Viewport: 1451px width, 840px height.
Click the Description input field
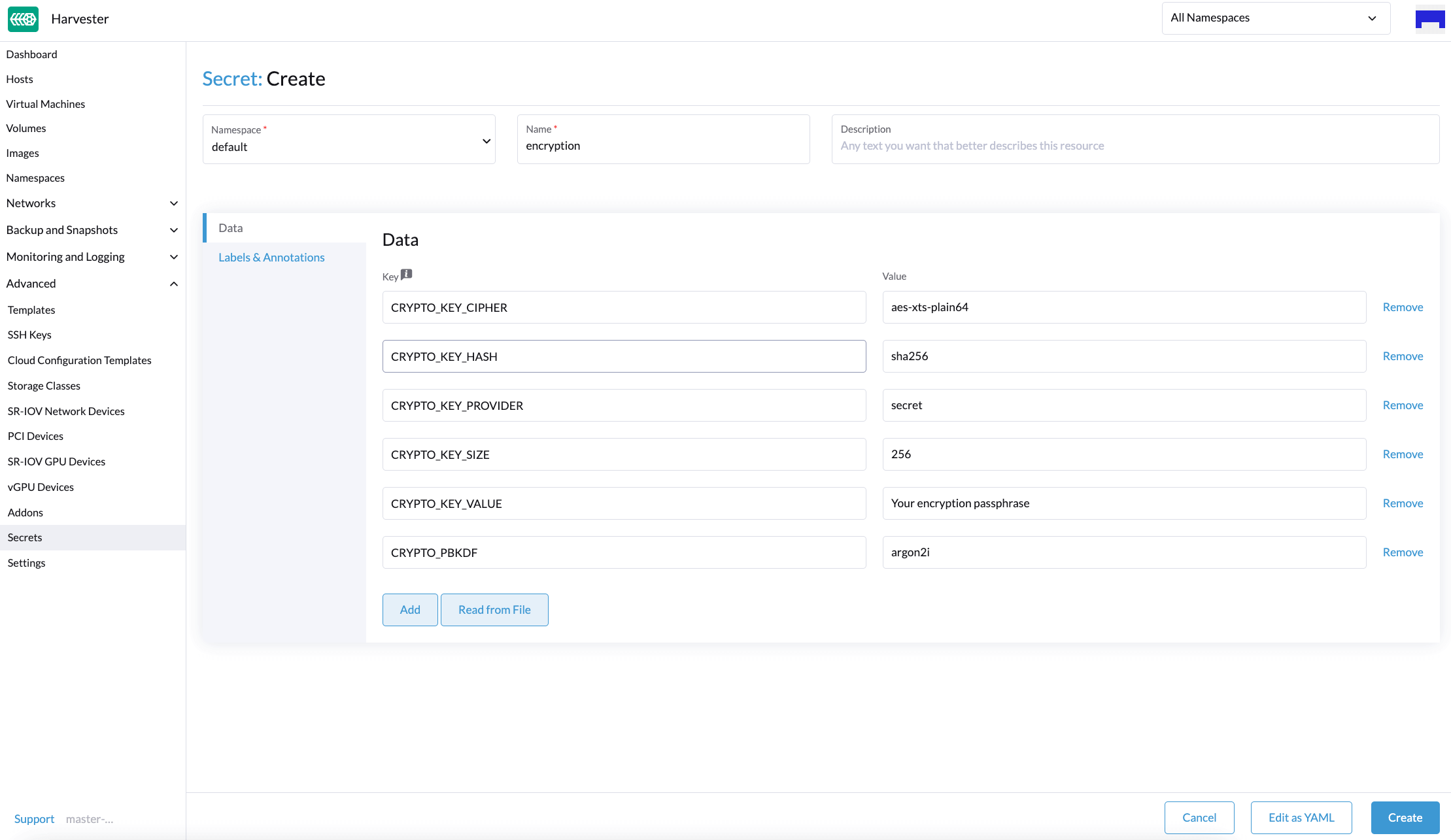point(1135,145)
